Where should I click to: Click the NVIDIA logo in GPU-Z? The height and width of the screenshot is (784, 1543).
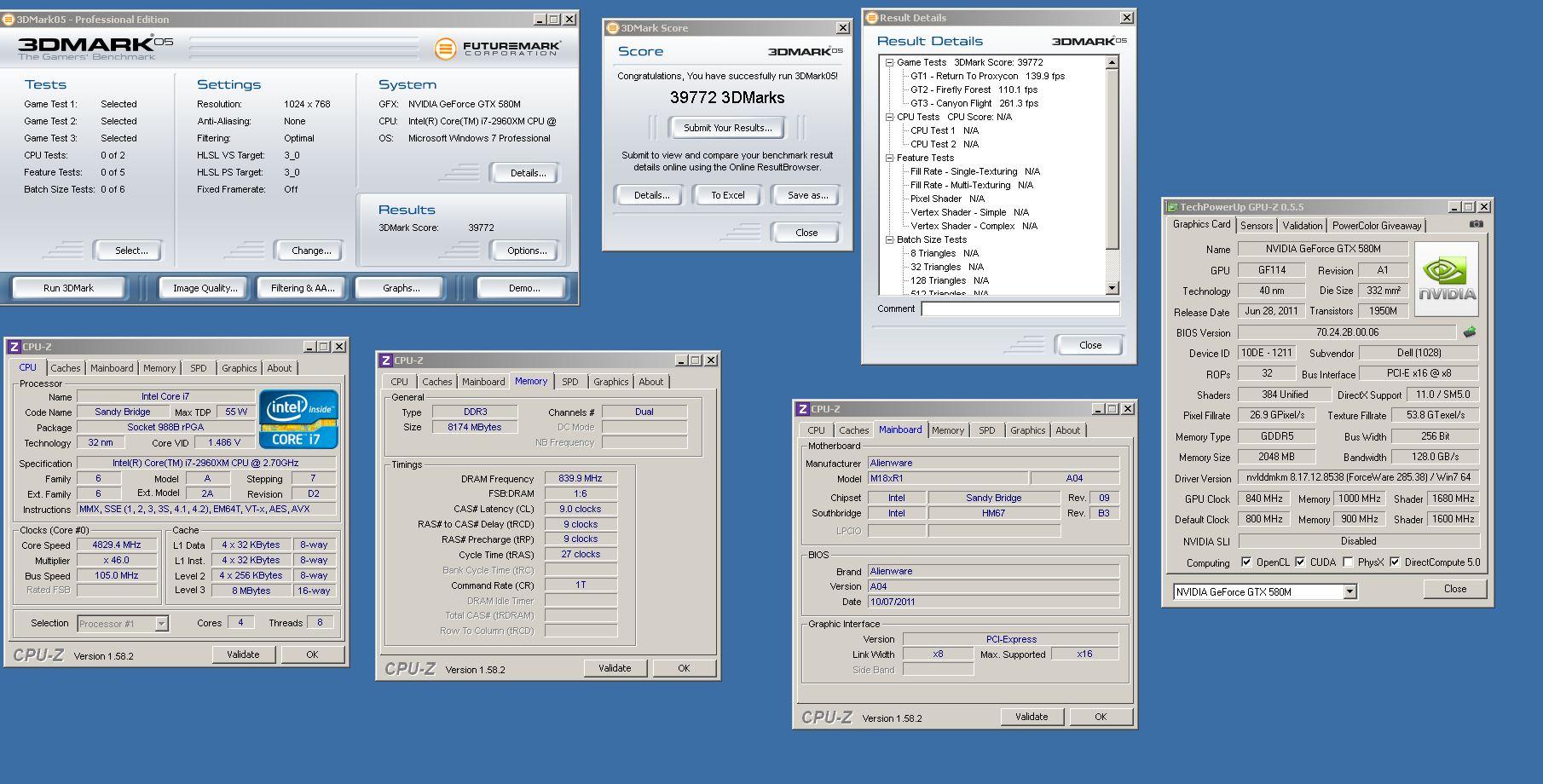click(x=1447, y=280)
